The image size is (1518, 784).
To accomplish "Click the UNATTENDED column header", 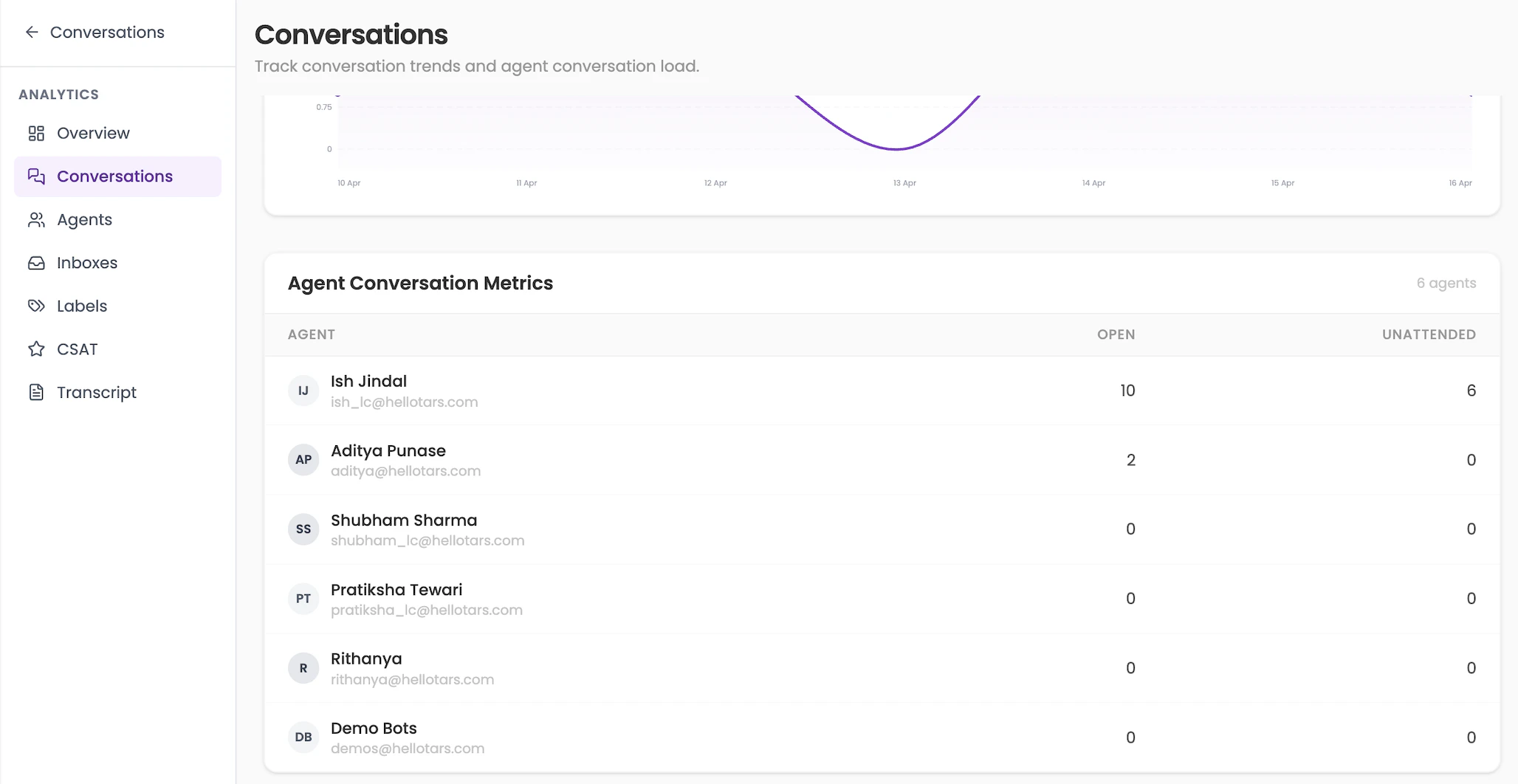I will [1429, 334].
